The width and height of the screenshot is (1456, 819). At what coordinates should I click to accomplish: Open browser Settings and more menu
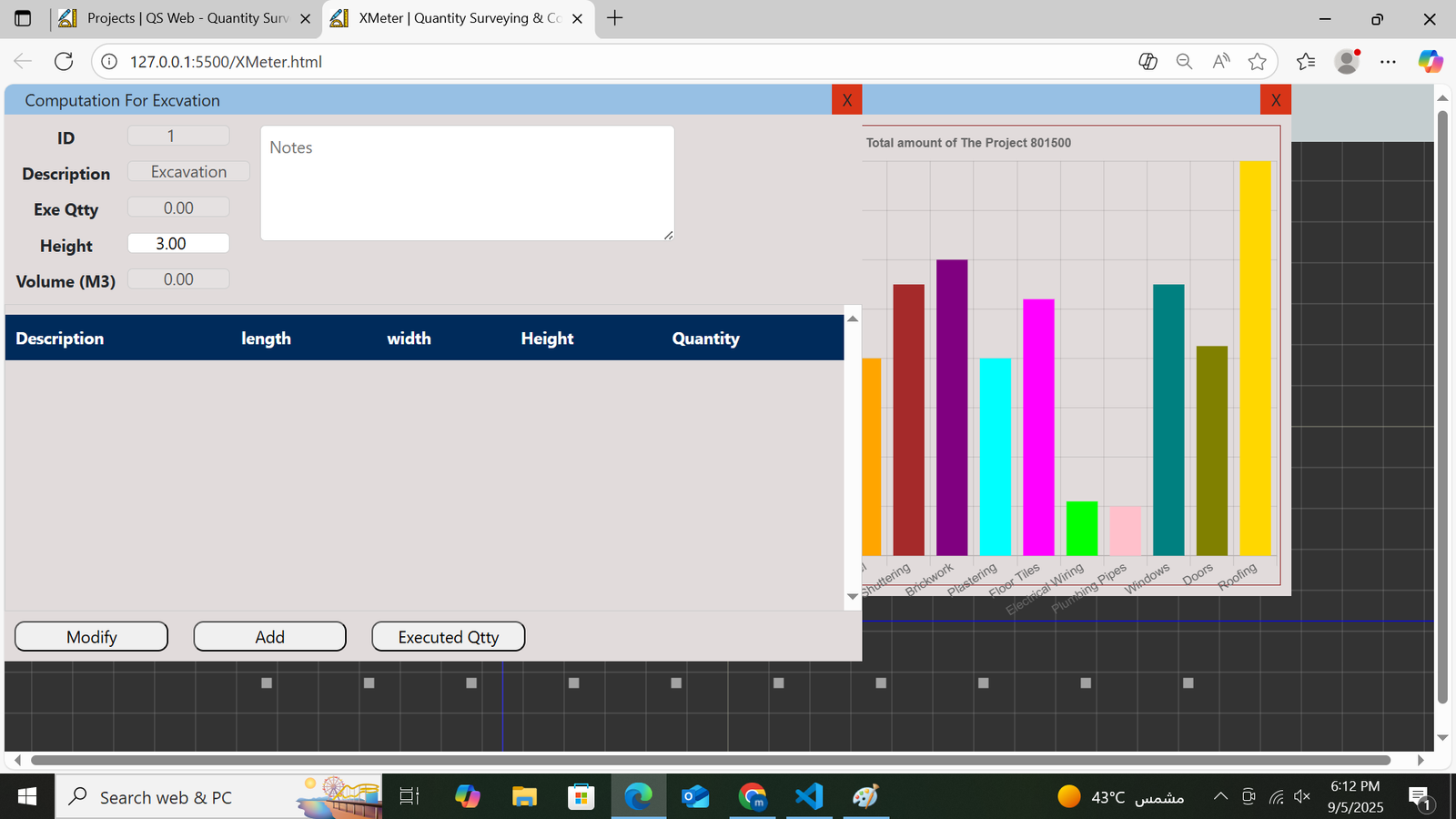1388,62
